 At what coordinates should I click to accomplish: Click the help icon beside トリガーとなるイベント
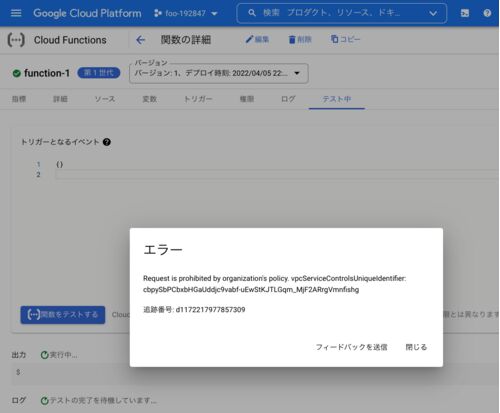pos(107,142)
